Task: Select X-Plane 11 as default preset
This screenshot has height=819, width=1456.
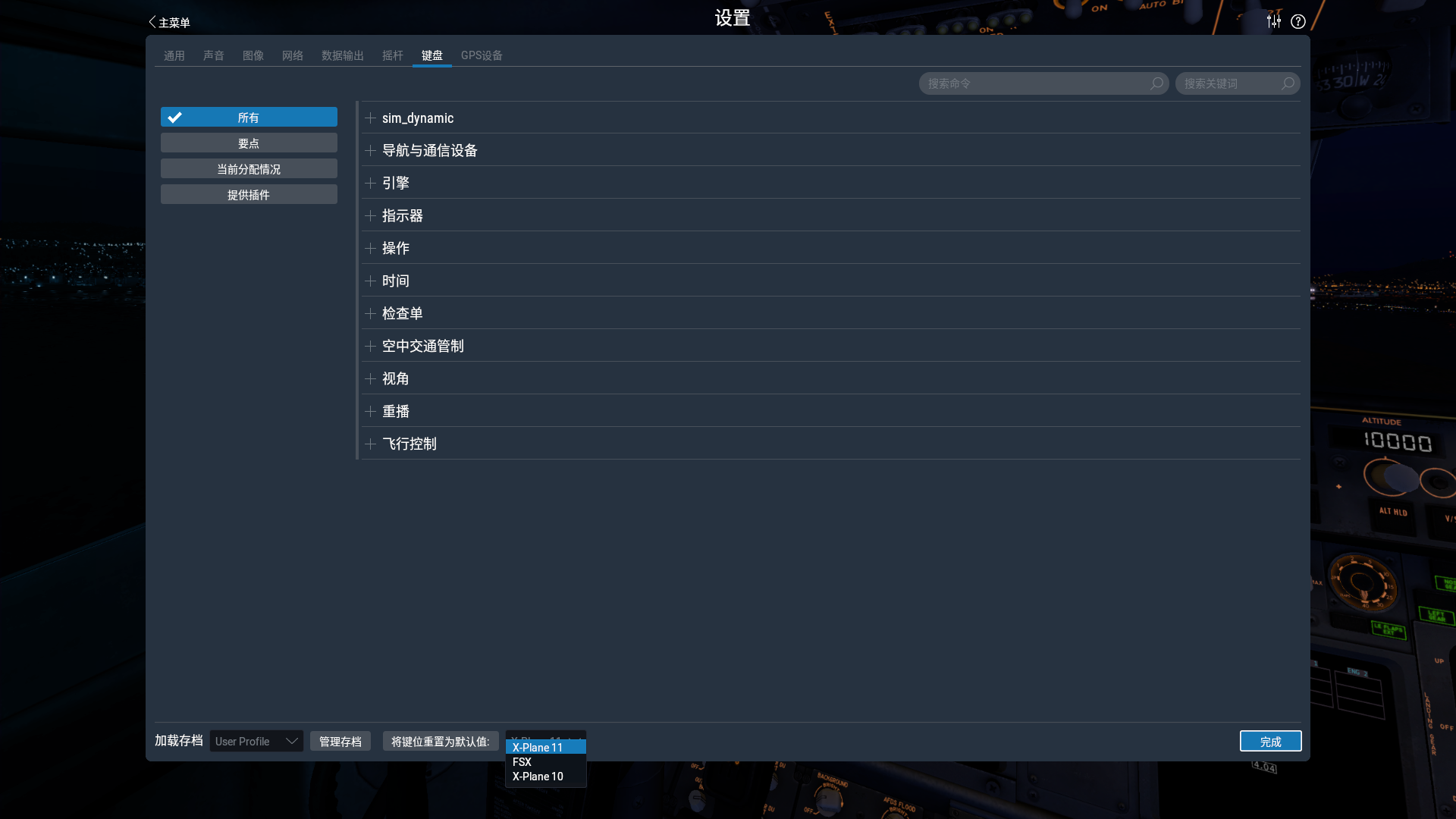Action: coord(545,747)
